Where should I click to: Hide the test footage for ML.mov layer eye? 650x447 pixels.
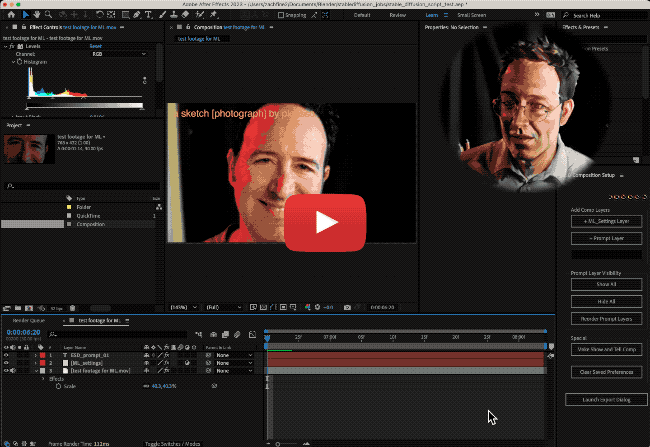pos(6,371)
